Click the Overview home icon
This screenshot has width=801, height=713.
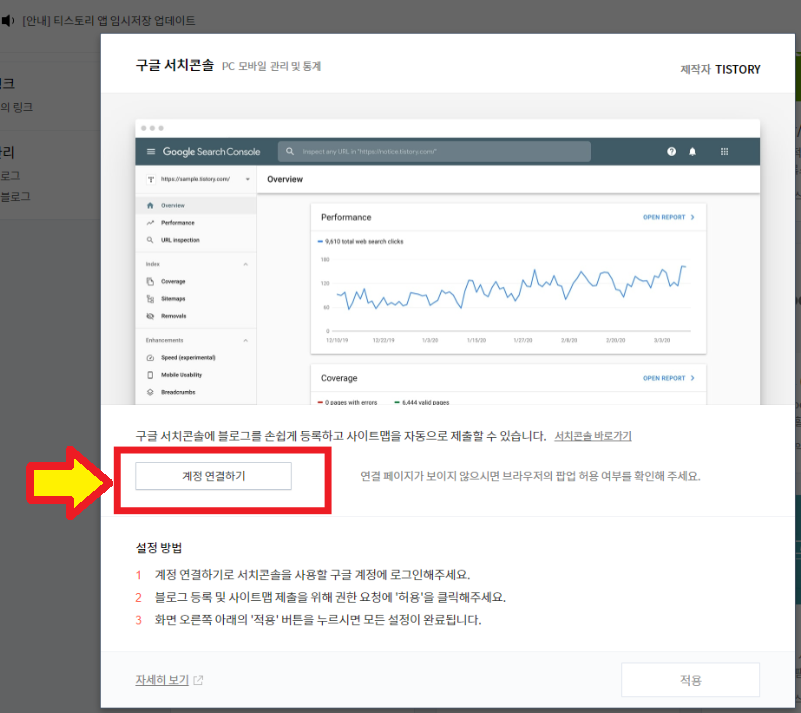pyautogui.click(x=150, y=205)
